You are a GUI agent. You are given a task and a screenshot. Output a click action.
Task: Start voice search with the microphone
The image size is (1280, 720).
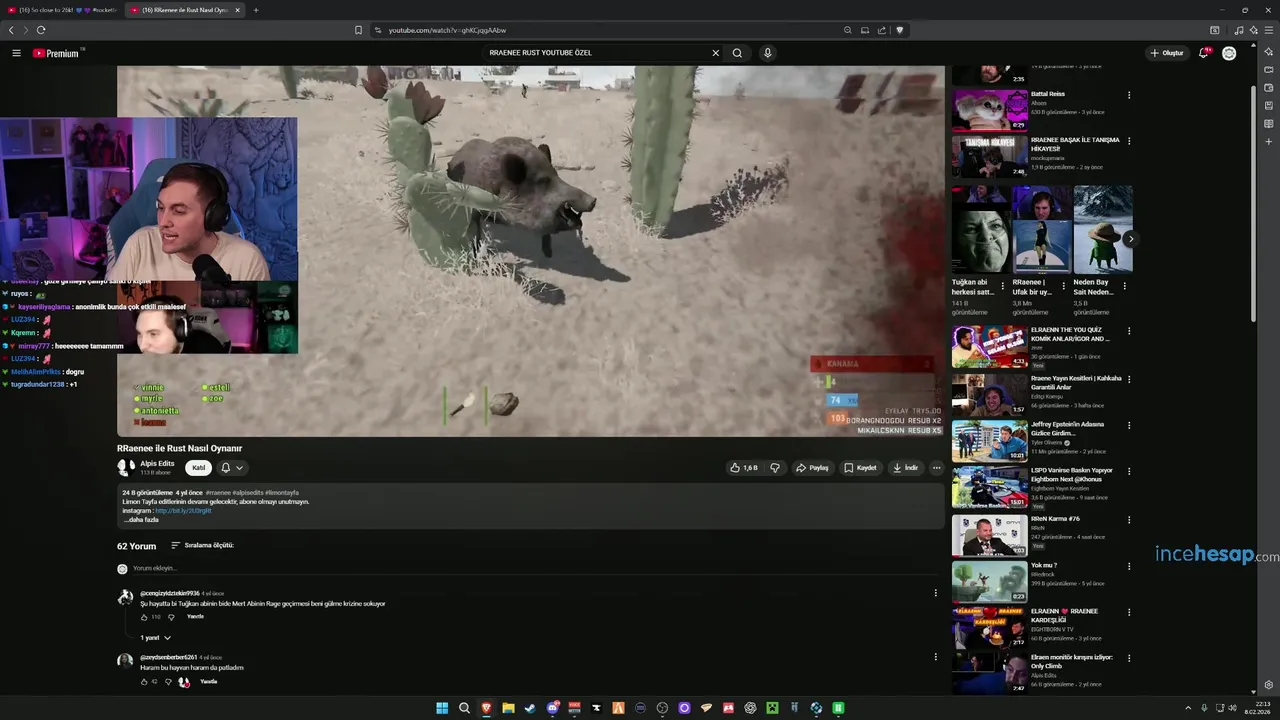pos(767,53)
